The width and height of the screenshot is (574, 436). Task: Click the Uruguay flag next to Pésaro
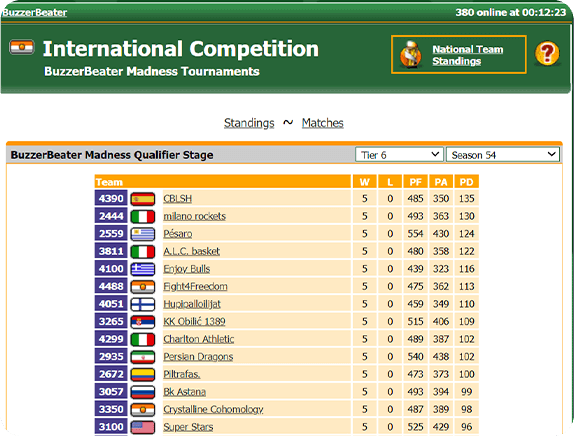(x=143, y=234)
